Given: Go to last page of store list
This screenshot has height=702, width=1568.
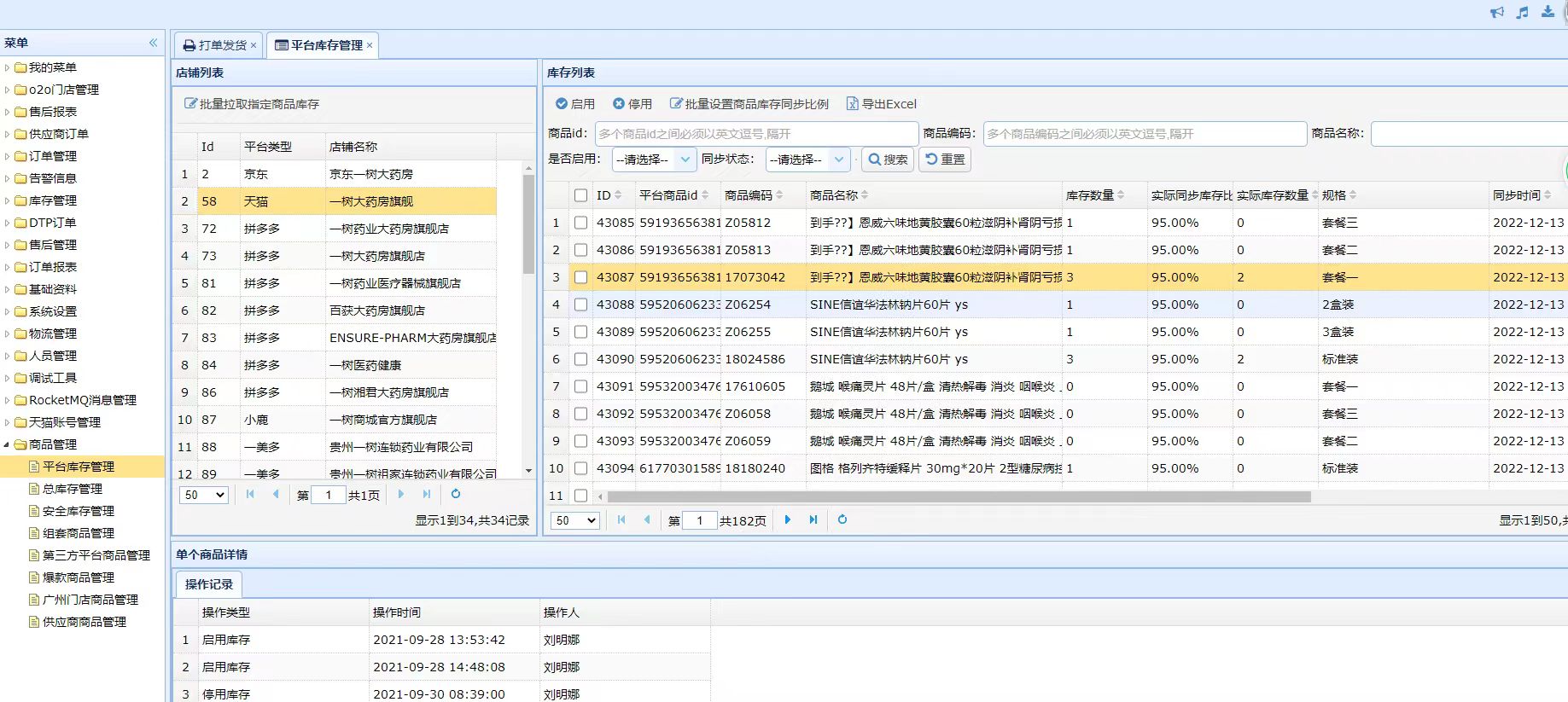Looking at the screenshot, I should click(427, 494).
